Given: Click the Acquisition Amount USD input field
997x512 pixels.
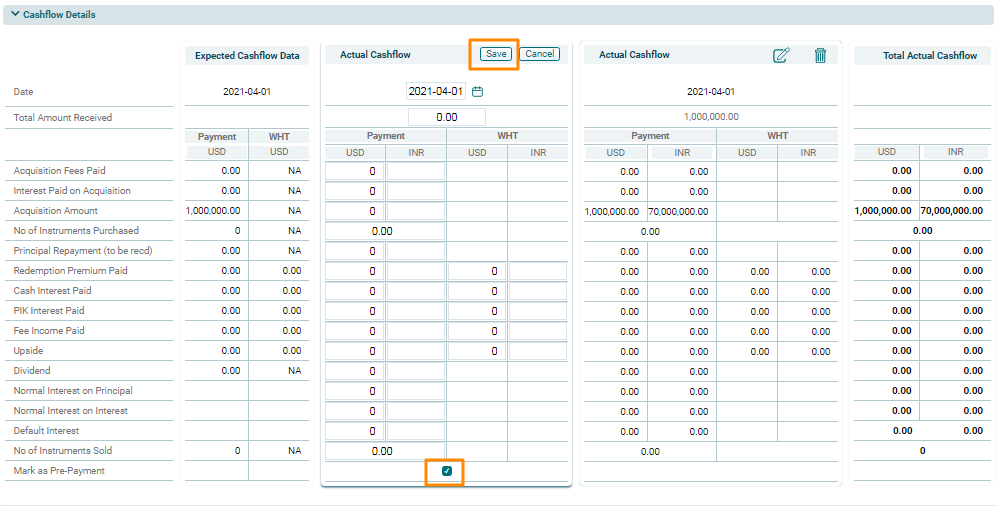Looking at the screenshot, I should (355, 211).
